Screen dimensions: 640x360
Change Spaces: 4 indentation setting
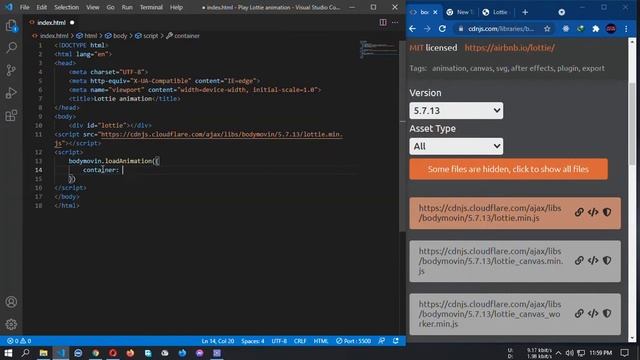coord(253,341)
